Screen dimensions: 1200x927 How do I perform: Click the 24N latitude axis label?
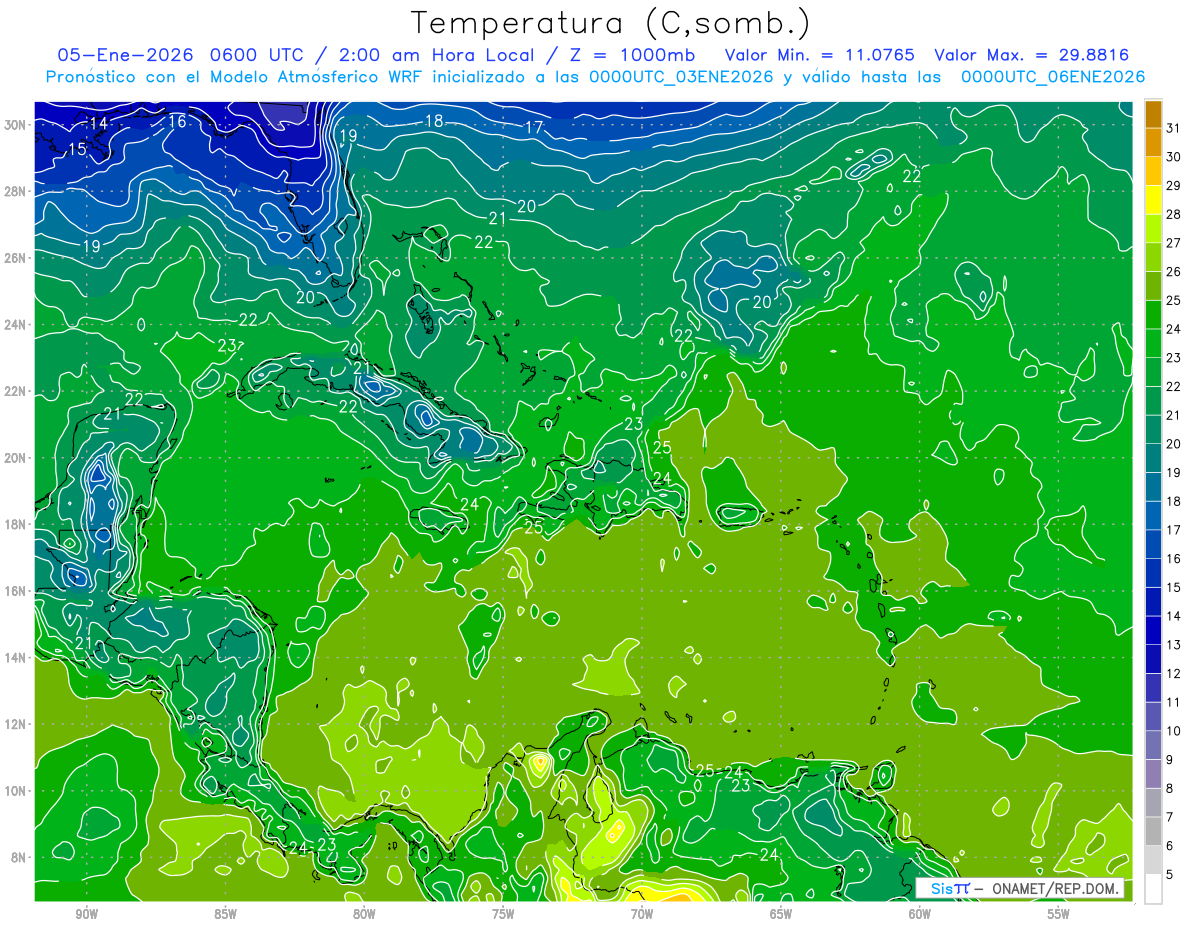tap(15, 325)
